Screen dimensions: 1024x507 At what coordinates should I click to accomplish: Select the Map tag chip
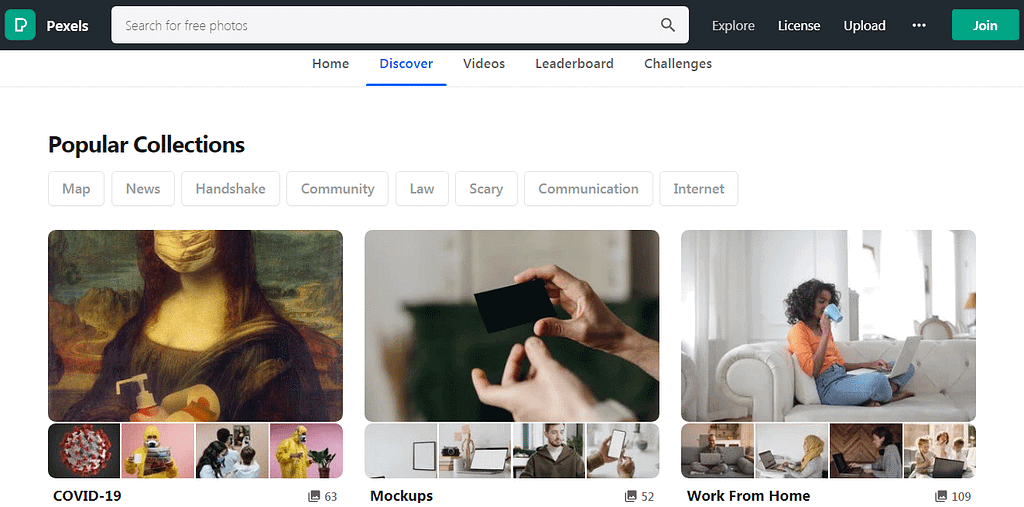click(x=76, y=189)
